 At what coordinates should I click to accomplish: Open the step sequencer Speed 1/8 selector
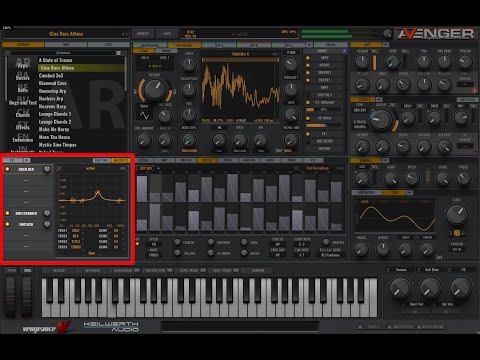(x=154, y=244)
